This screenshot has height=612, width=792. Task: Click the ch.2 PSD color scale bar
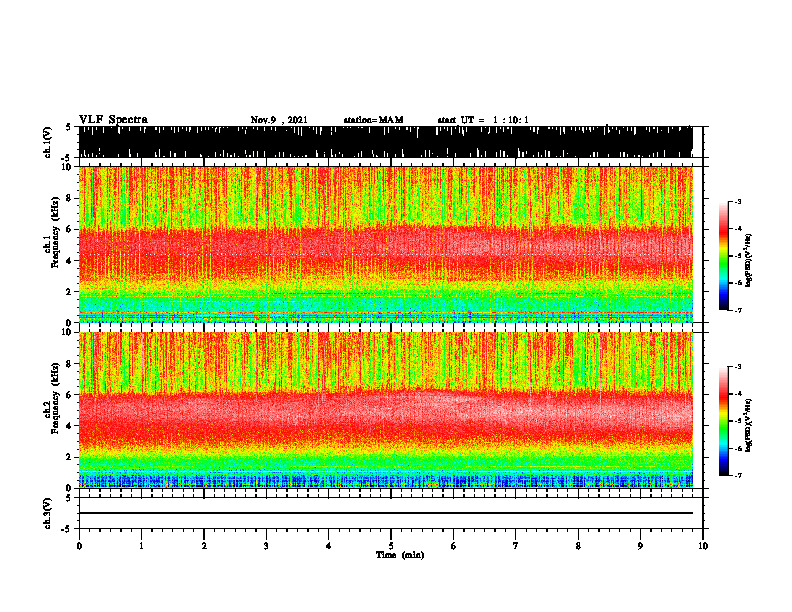pos(723,421)
